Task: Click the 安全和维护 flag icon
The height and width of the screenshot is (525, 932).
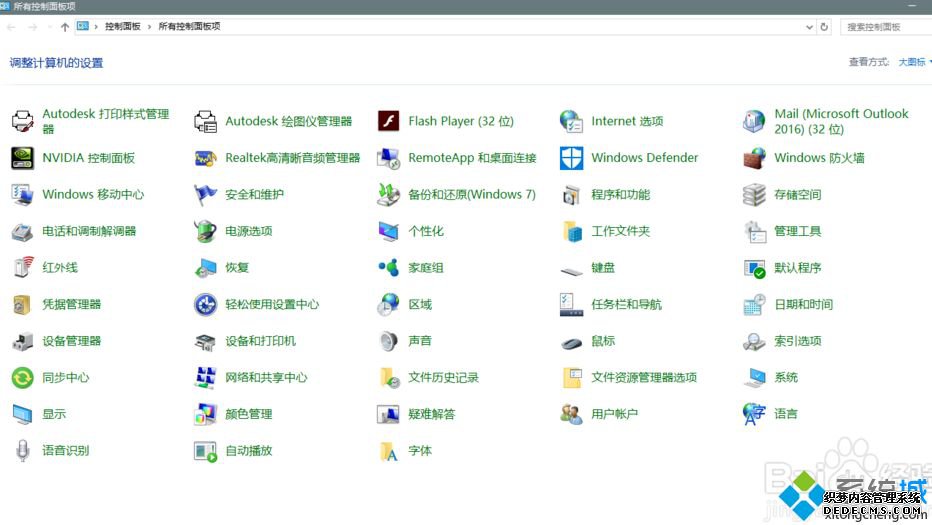Action: (206, 194)
